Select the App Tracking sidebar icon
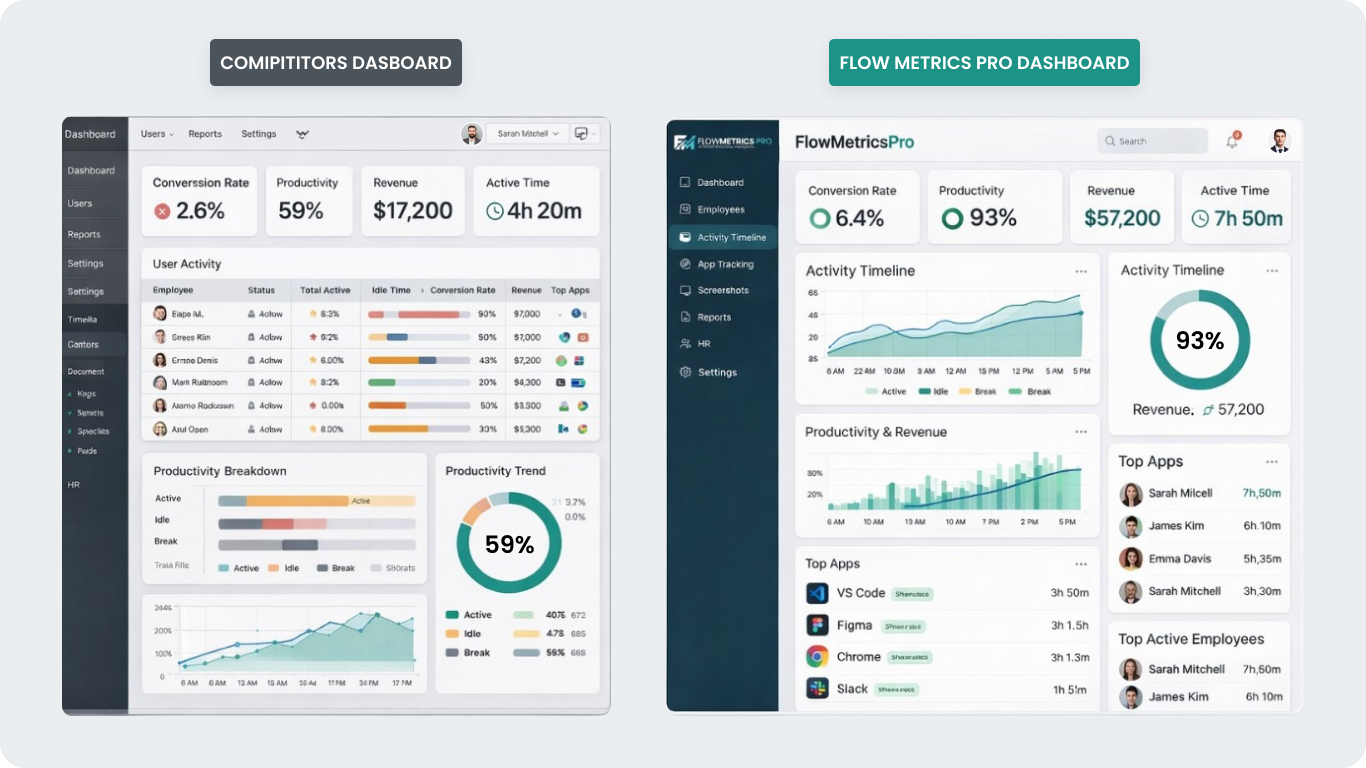1366x768 pixels. pos(685,265)
